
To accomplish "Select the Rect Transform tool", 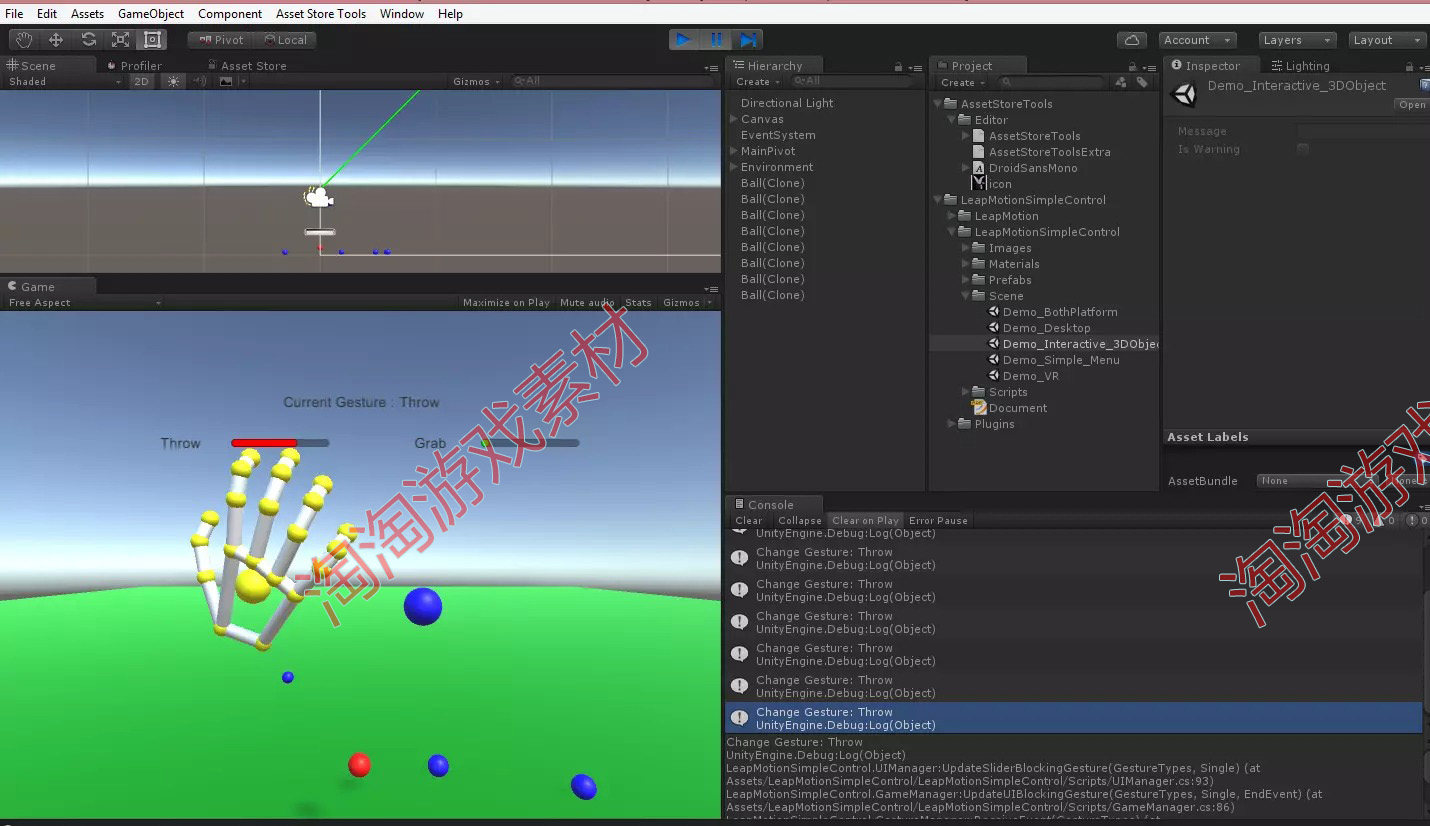I will 152,40.
